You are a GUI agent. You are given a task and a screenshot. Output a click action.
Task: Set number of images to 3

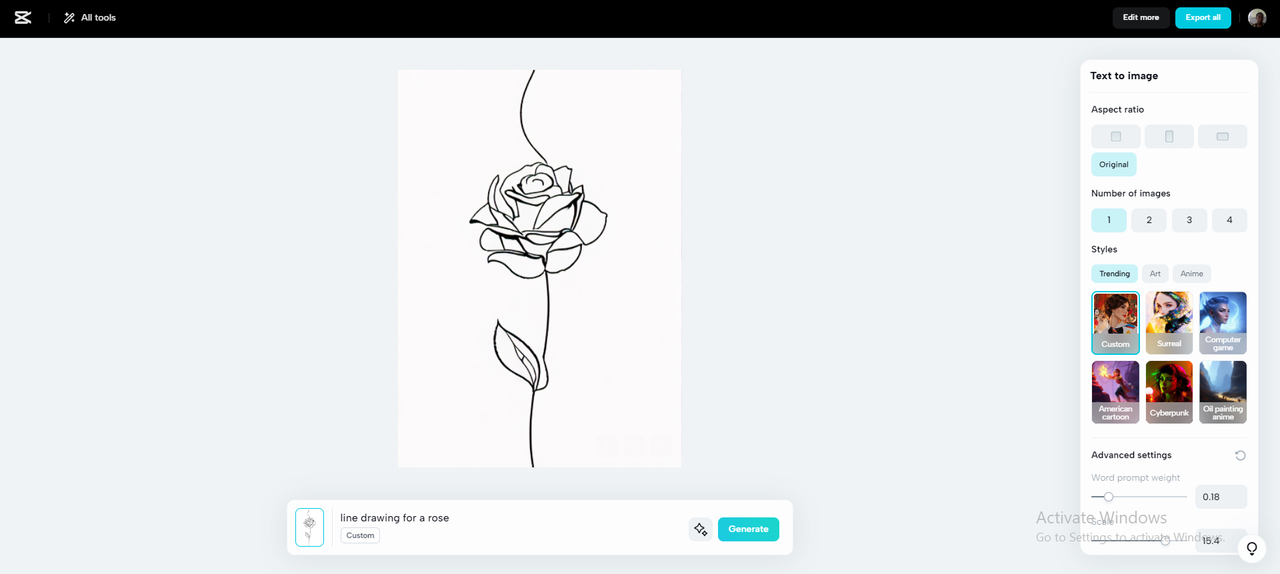tap(1189, 220)
